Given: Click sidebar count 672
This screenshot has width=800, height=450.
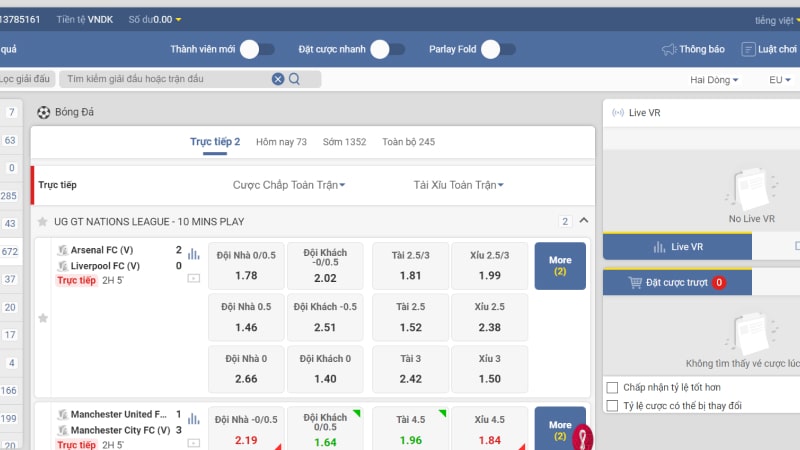Looking at the screenshot, I should (9, 252).
